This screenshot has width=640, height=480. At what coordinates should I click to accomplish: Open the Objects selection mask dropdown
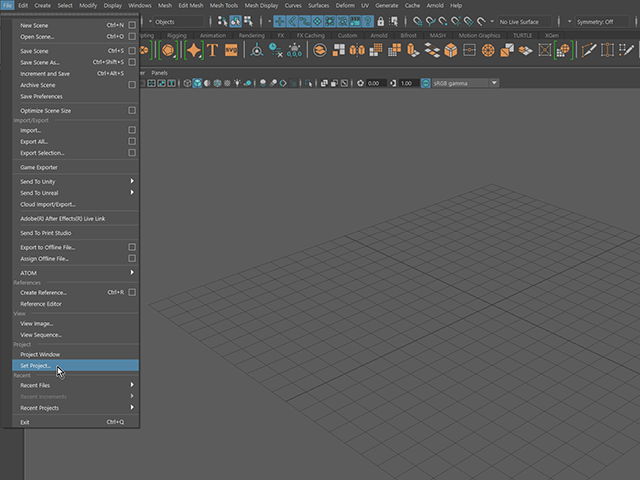(x=178, y=22)
